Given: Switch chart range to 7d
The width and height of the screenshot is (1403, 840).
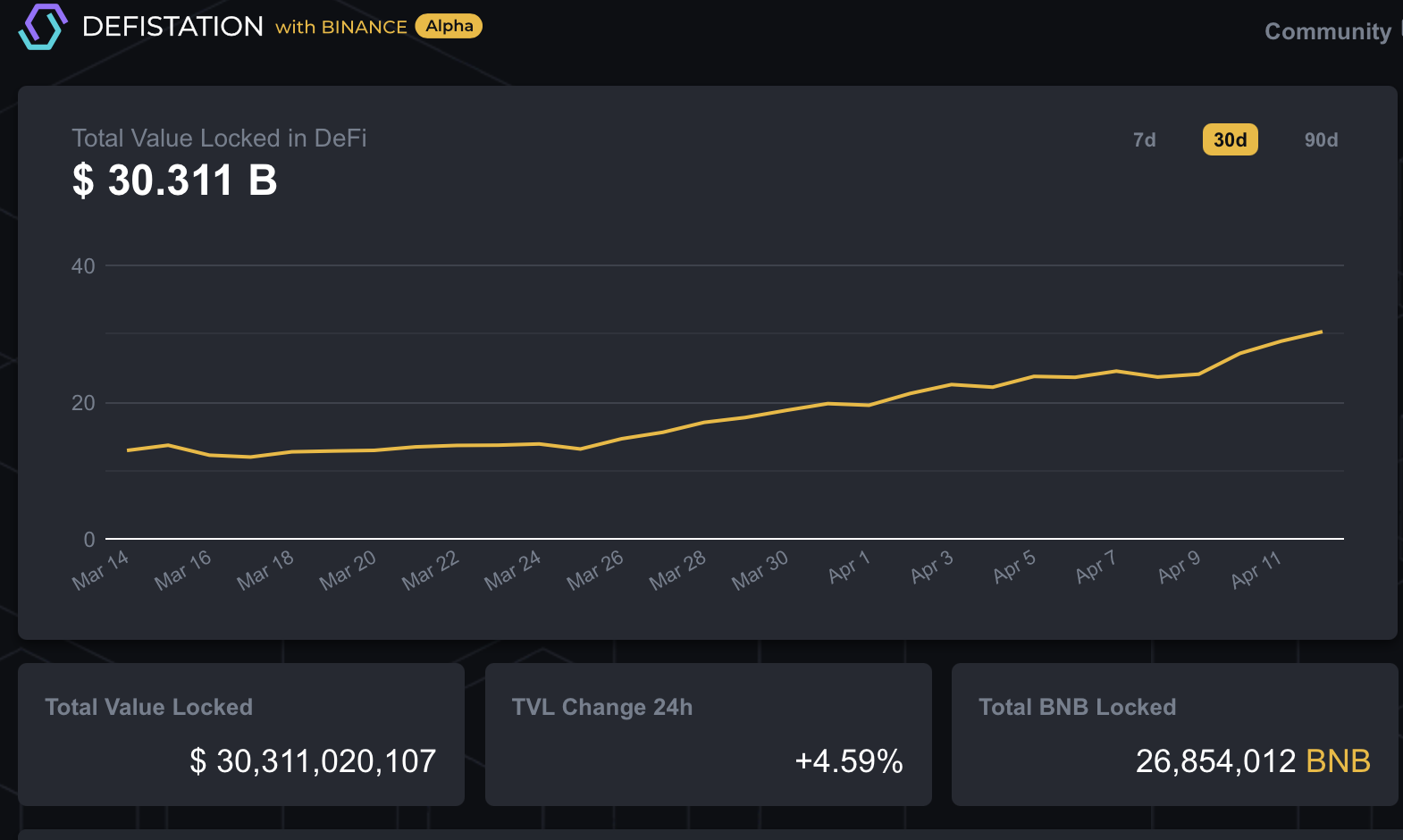Looking at the screenshot, I should 1144,139.
